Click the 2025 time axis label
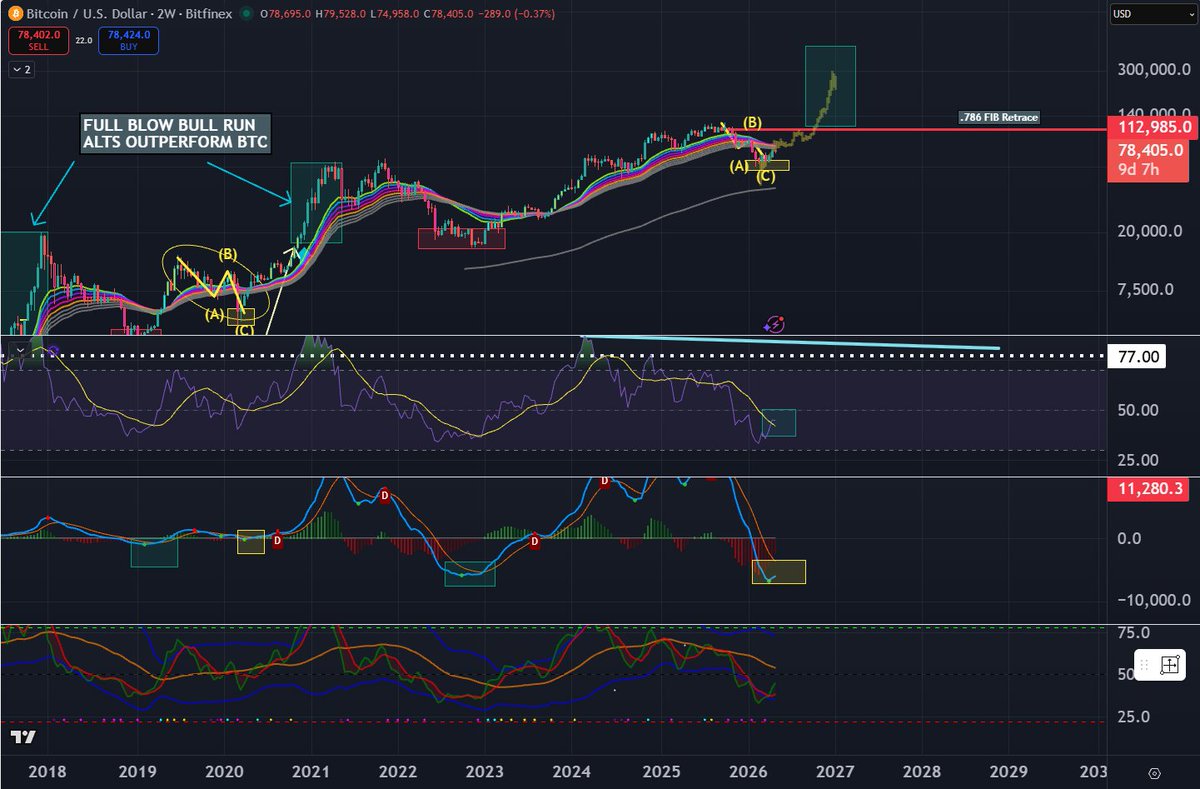 660,773
